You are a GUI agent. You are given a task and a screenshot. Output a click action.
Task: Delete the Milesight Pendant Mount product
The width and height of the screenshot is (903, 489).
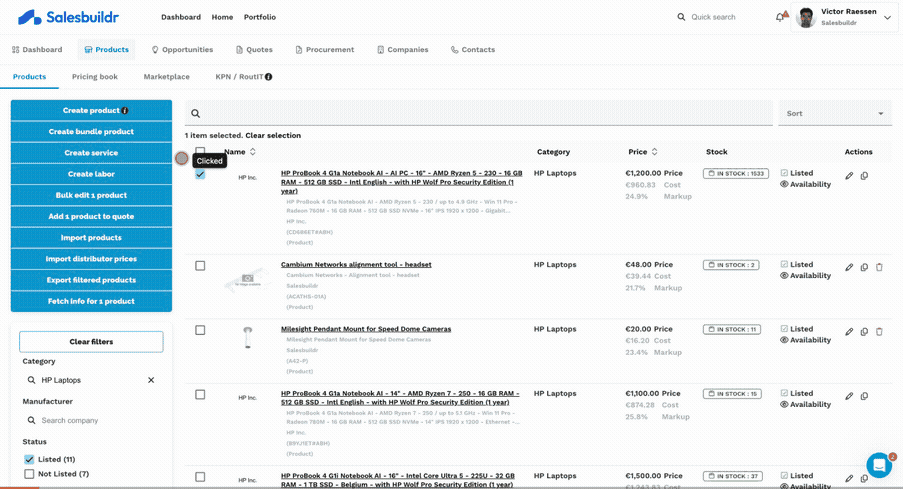click(x=879, y=332)
